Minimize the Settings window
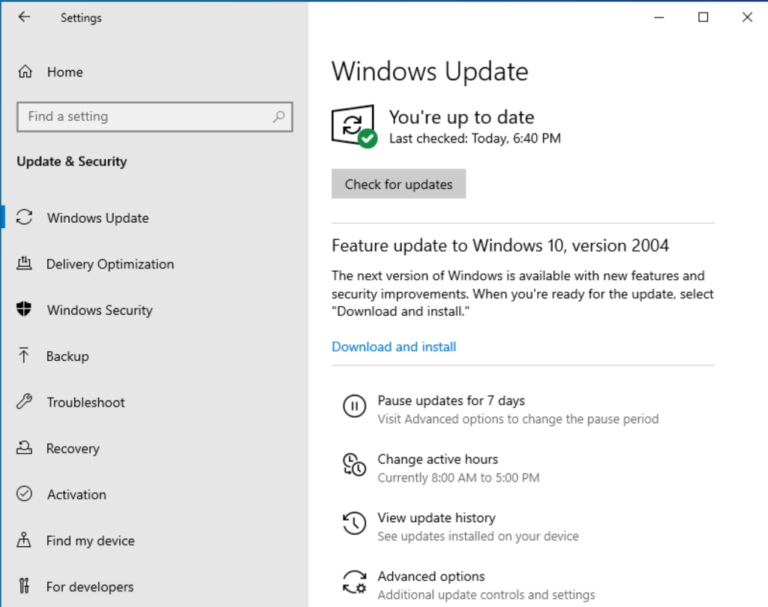 pyautogui.click(x=659, y=17)
